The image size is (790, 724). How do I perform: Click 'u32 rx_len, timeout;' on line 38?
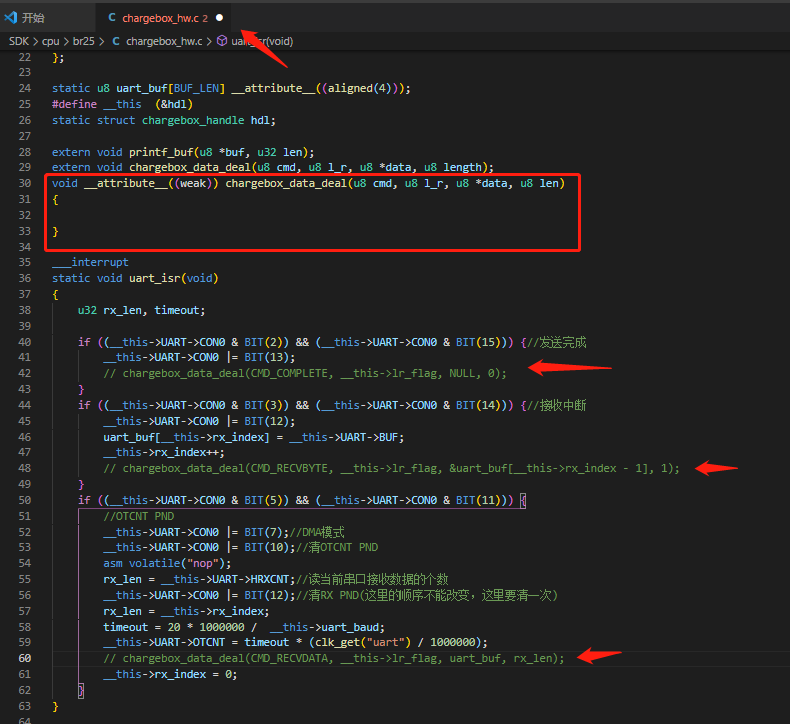tap(142, 310)
